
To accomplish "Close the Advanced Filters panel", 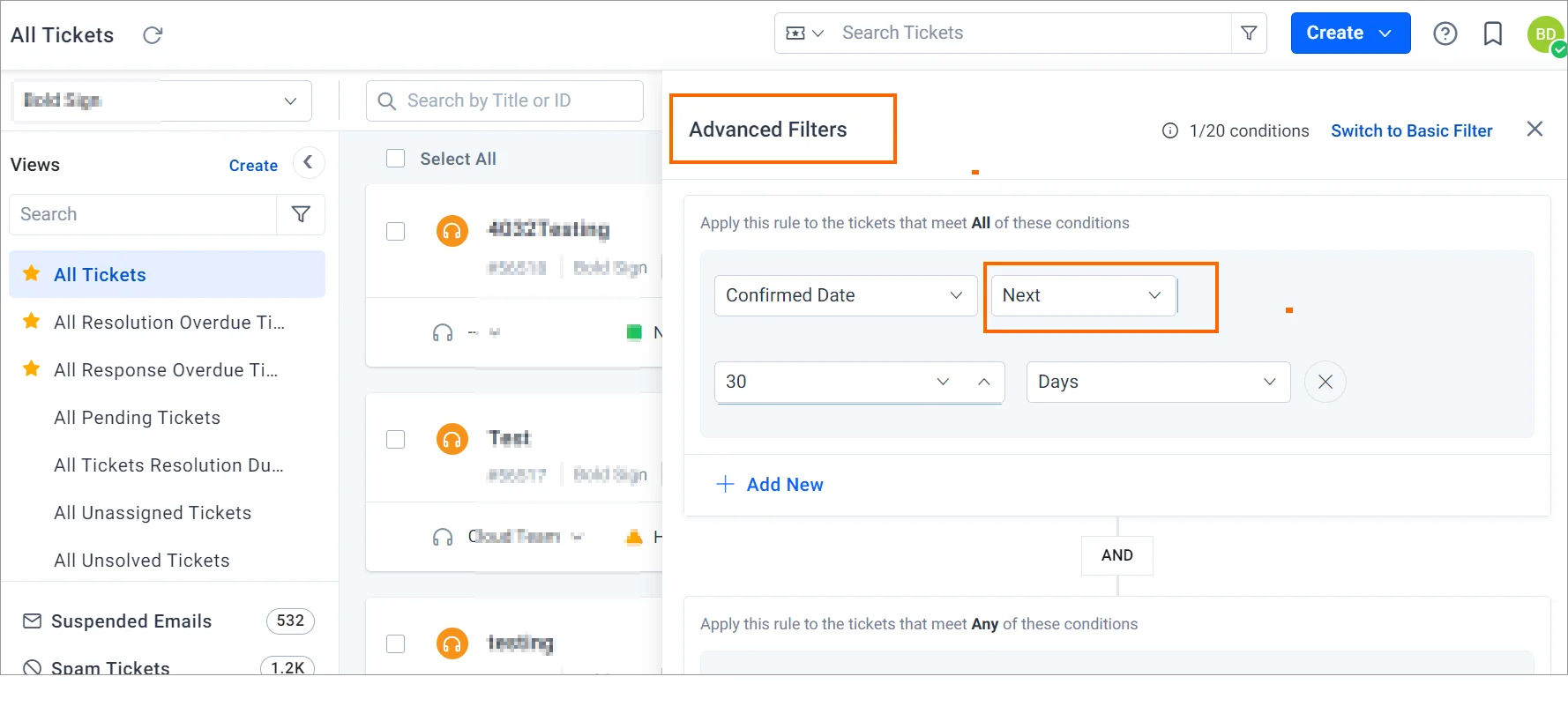I will tap(1534, 130).
